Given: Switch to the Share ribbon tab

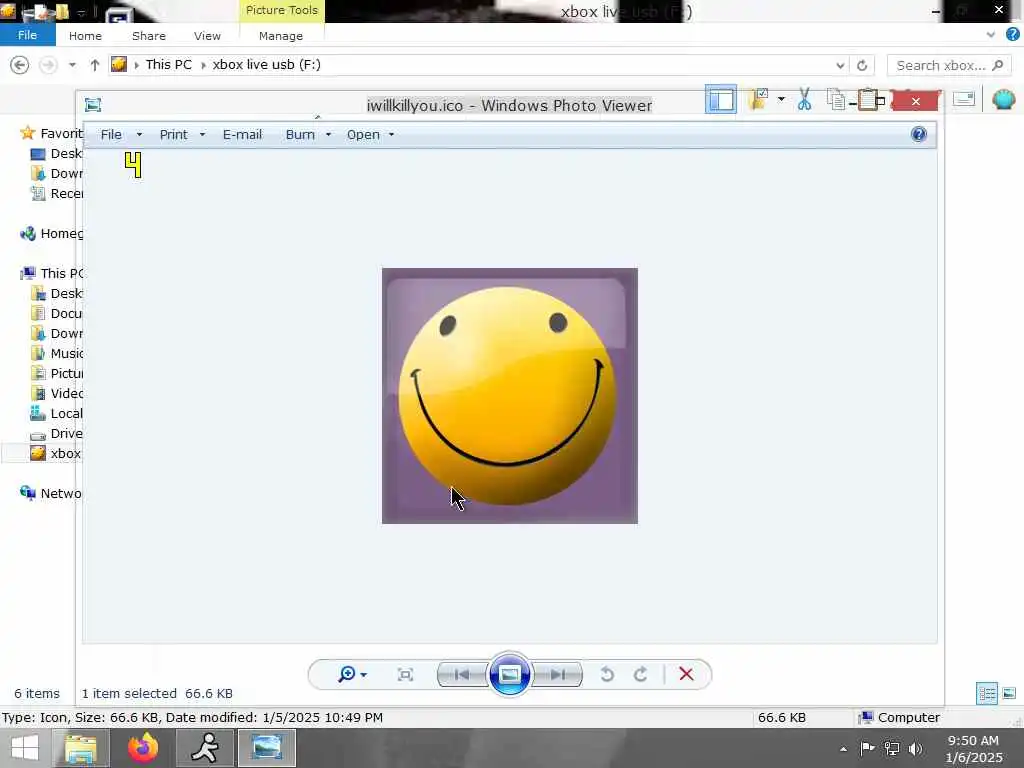Looking at the screenshot, I should tap(149, 36).
